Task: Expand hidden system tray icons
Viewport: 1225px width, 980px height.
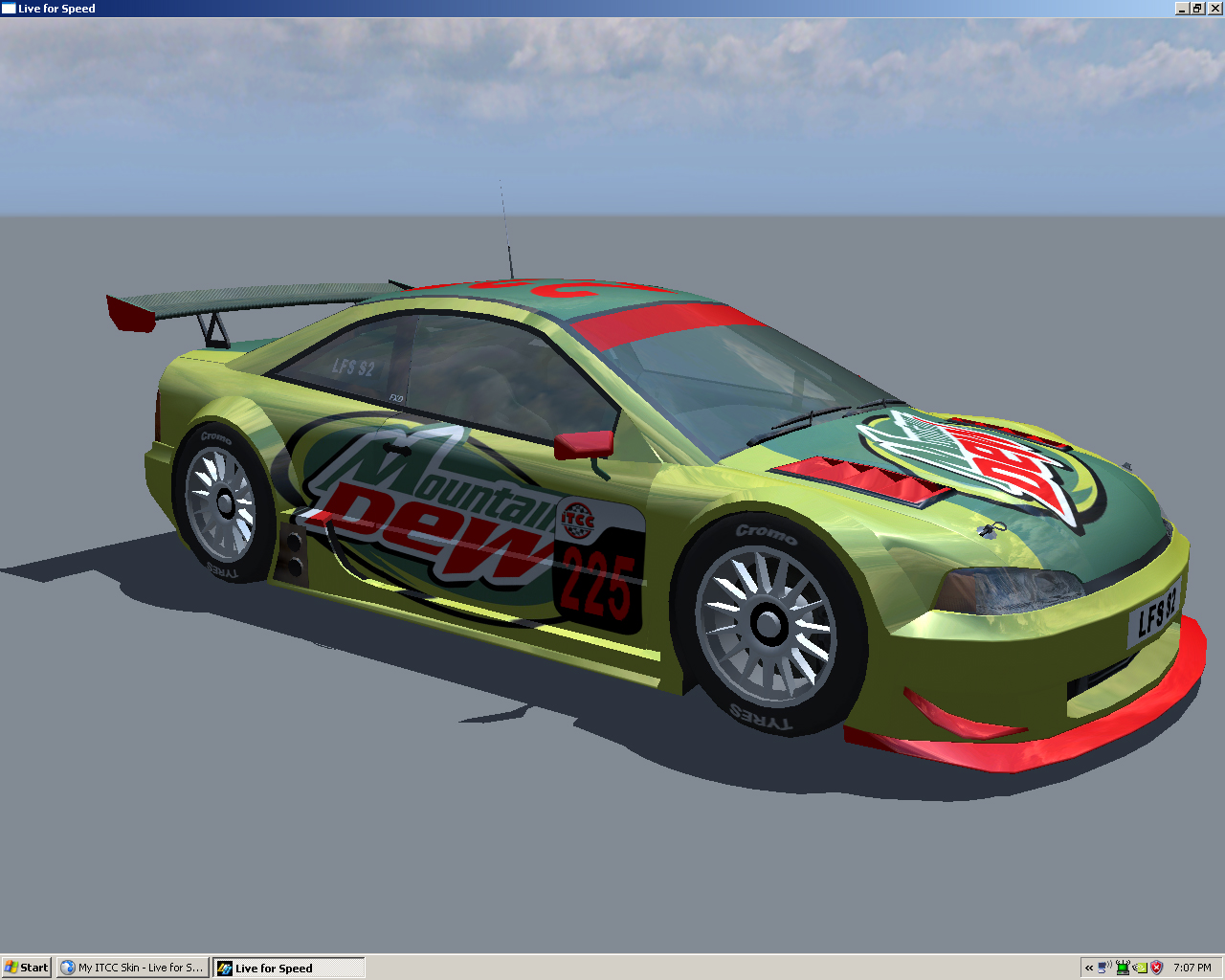Action: (x=1089, y=968)
